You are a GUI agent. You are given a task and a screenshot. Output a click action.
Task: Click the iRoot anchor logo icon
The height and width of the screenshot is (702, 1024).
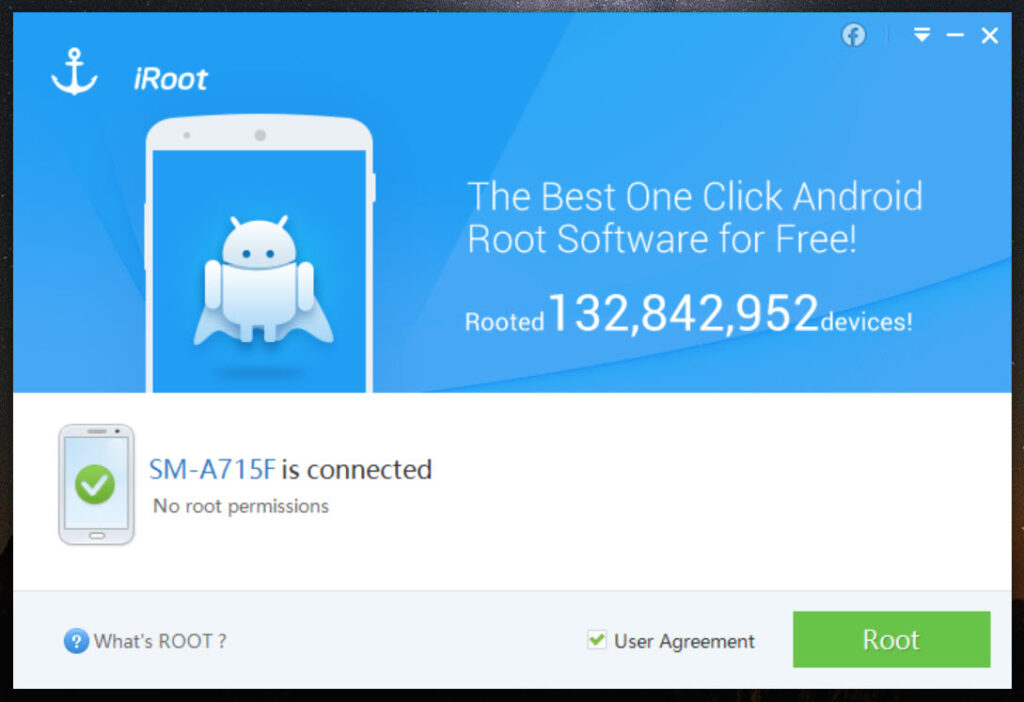pos(74,71)
